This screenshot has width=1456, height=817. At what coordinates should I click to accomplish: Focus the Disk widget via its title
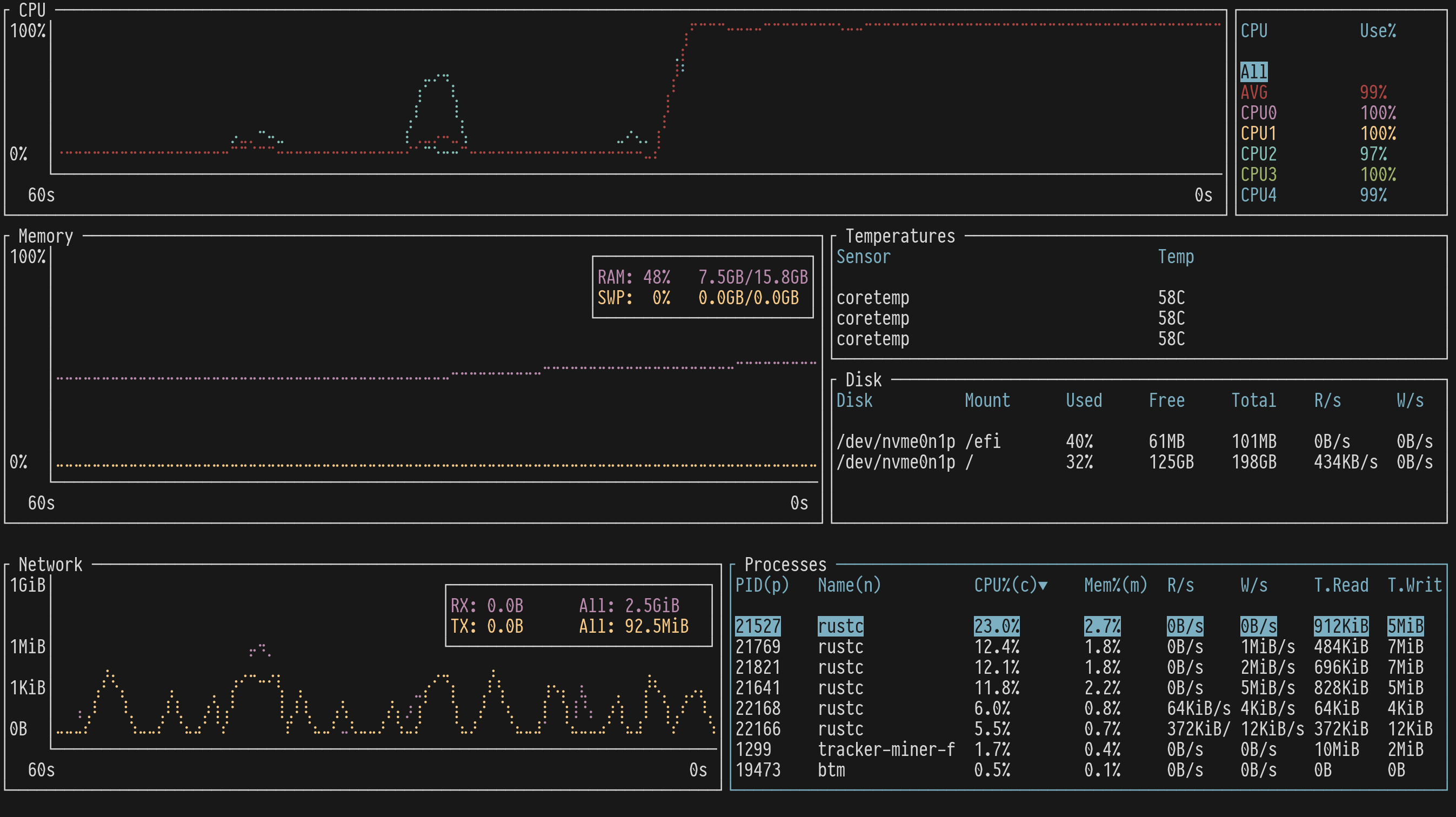863,380
